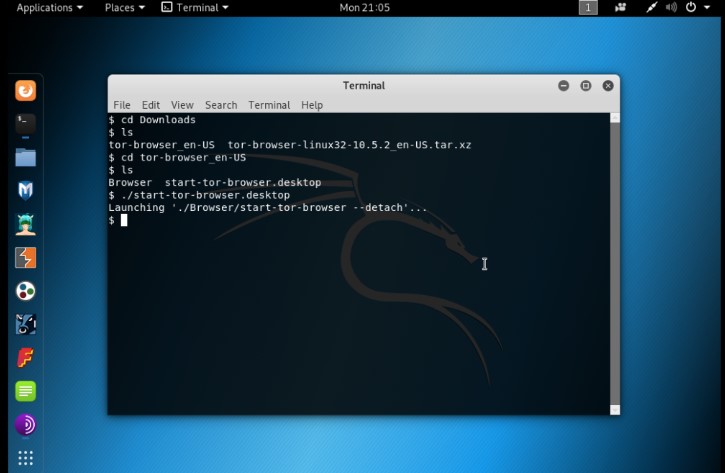
Task: Expand the system menu arrow in top bar
Action: (x=707, y=7)
